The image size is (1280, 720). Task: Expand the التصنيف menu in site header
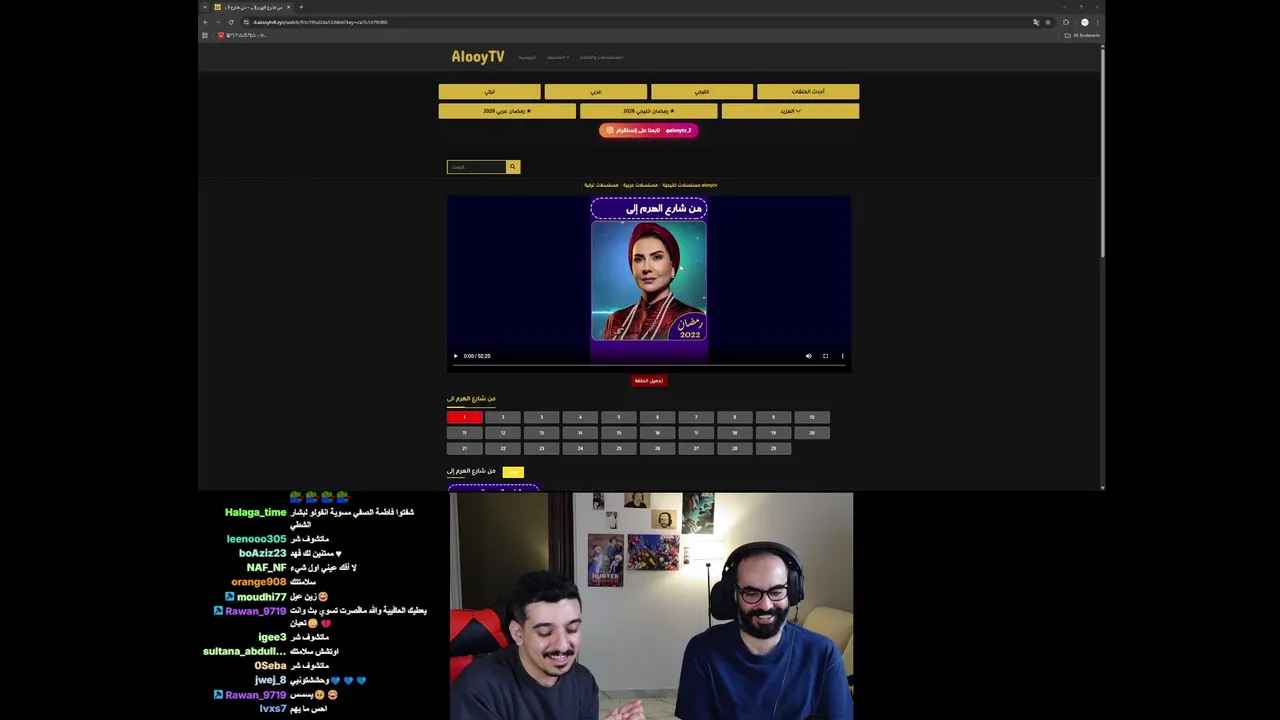click(x=558, y=57)
